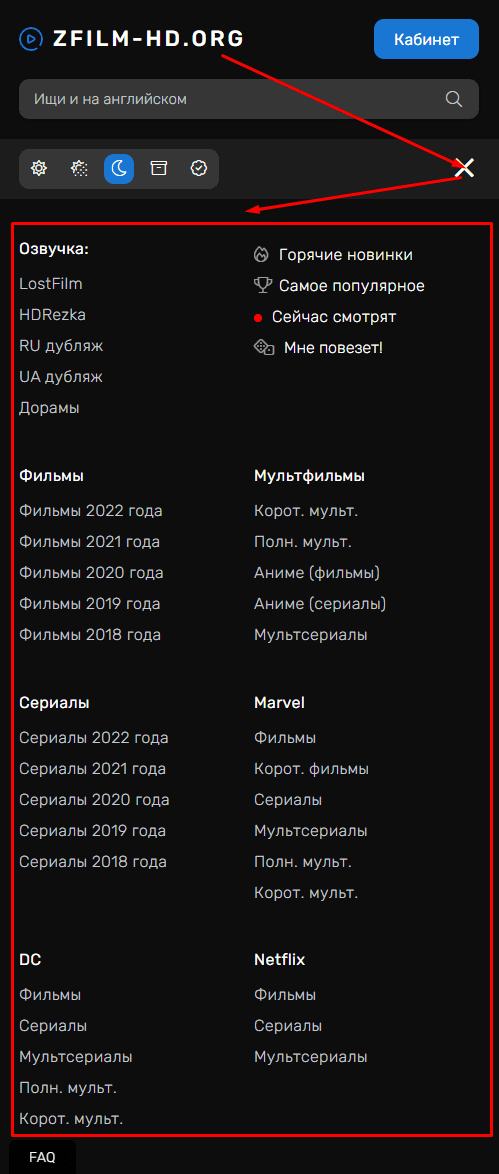Open the FAQ tab at the bottom
This screenshot has height=1174, width=499.
[x=42, y=1157]
